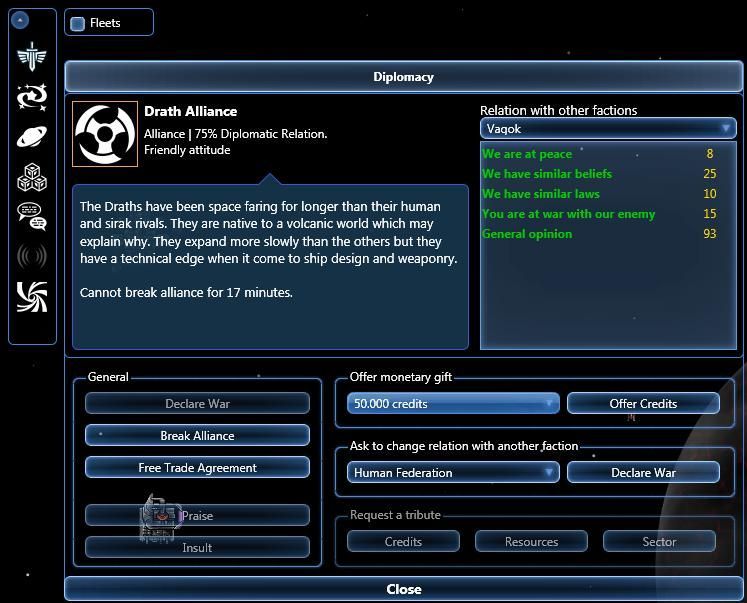The height and width of the screenshot is (603, 747).
Task: Click the Free Trade Agreement button
Action: coord(197,467)
